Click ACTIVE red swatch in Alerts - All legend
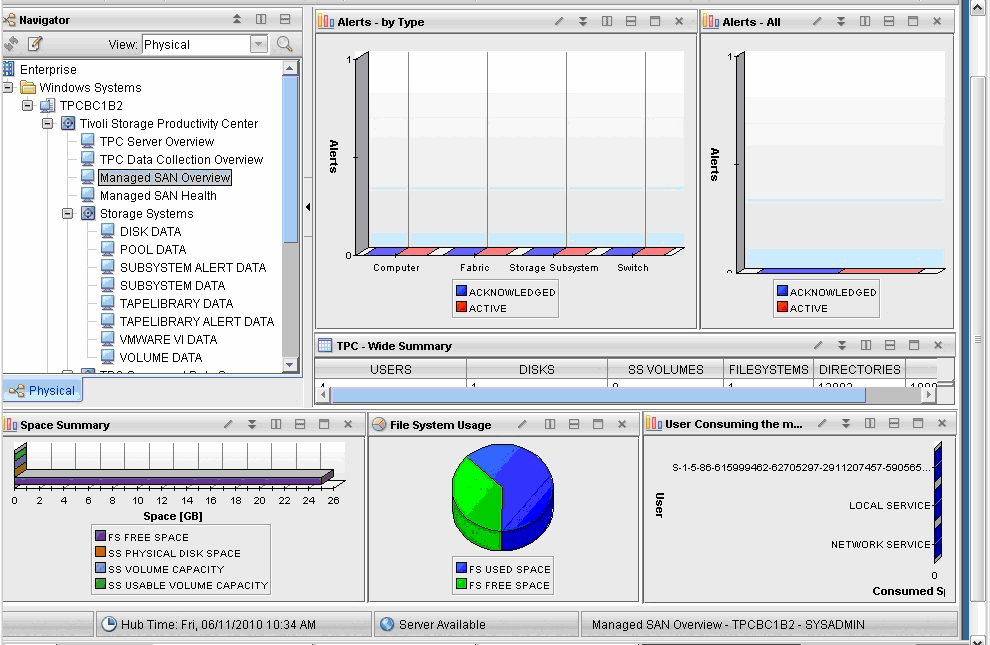Screen dimensions: 990x645 coord(783,307)
